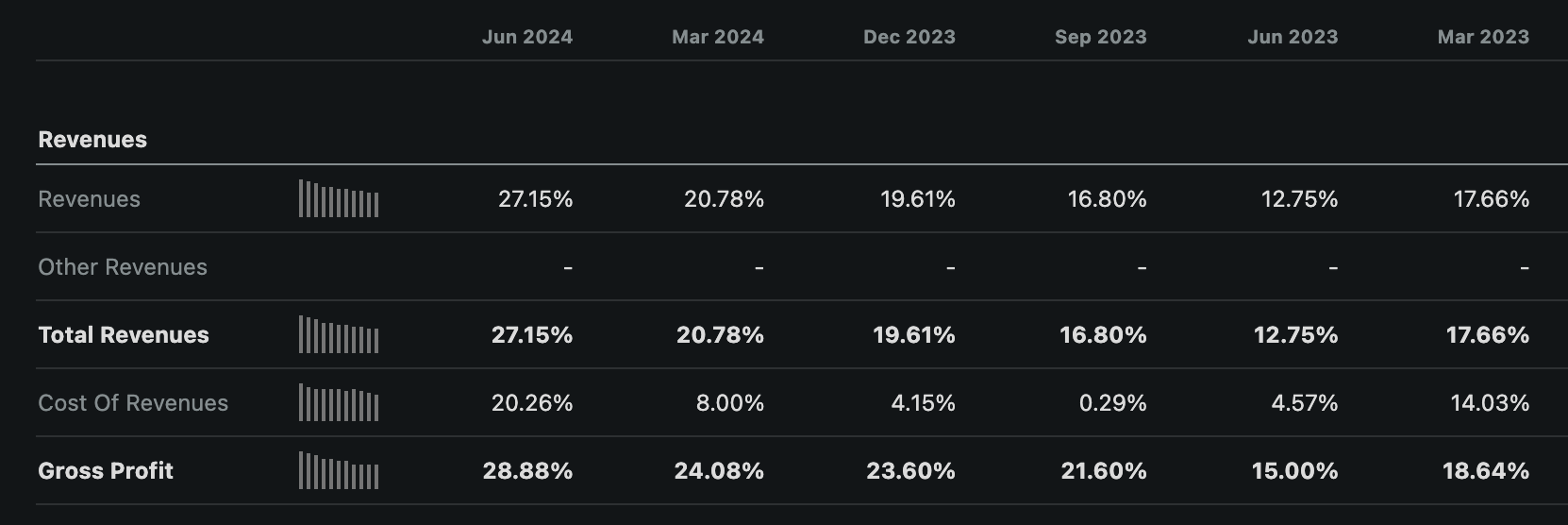This screenshot has height=525, width=1568.
Task: Click the 14.03% Cost Of Revenues value
Action: 1489,403
